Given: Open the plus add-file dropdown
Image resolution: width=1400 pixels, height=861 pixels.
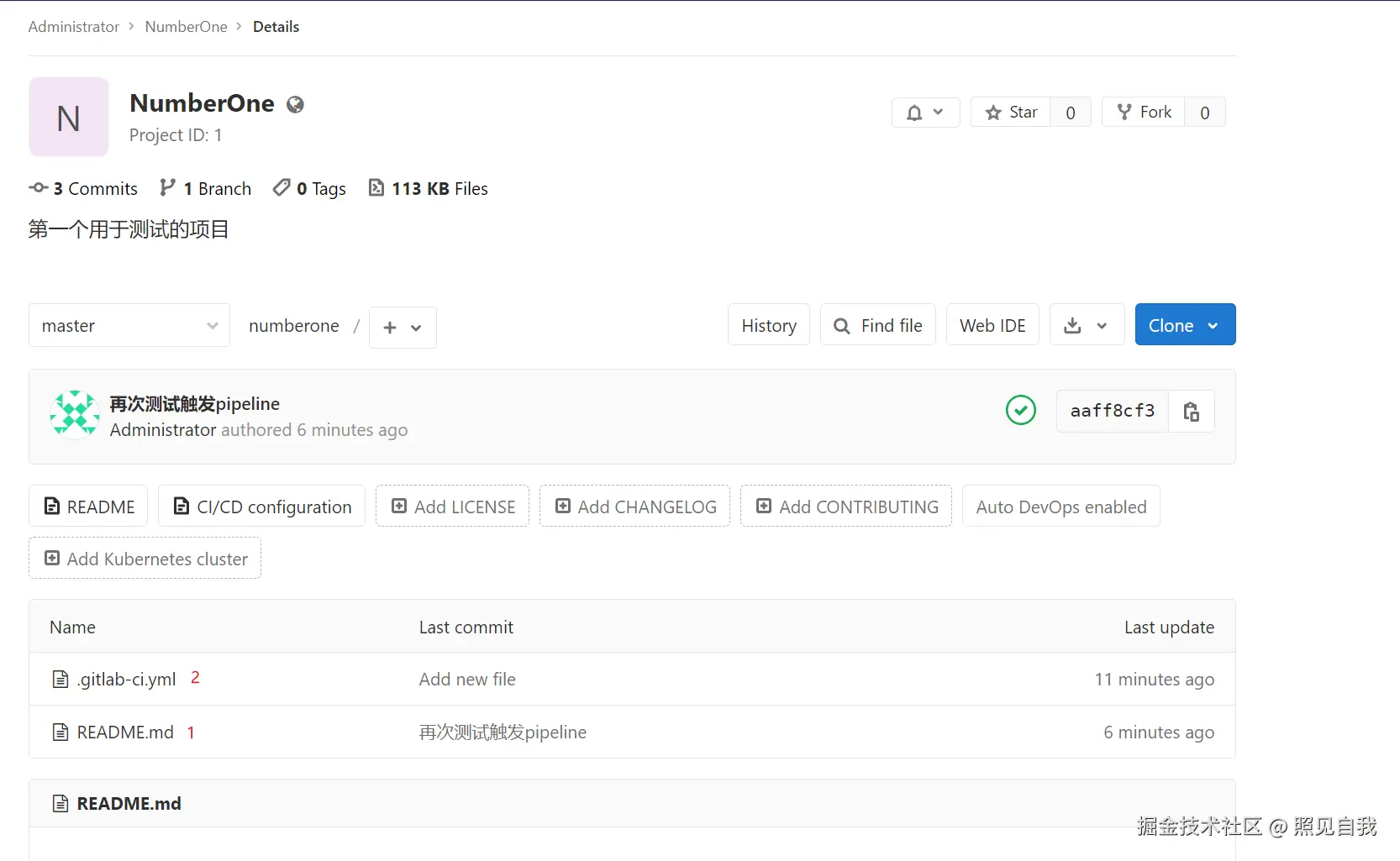Looking at the screenshot, I should (x=403, y=327).
